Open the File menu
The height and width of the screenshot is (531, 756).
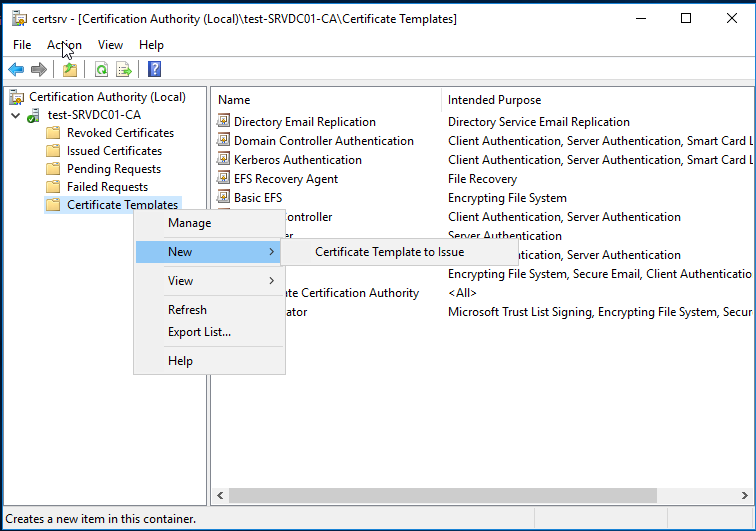click(22, 45)
